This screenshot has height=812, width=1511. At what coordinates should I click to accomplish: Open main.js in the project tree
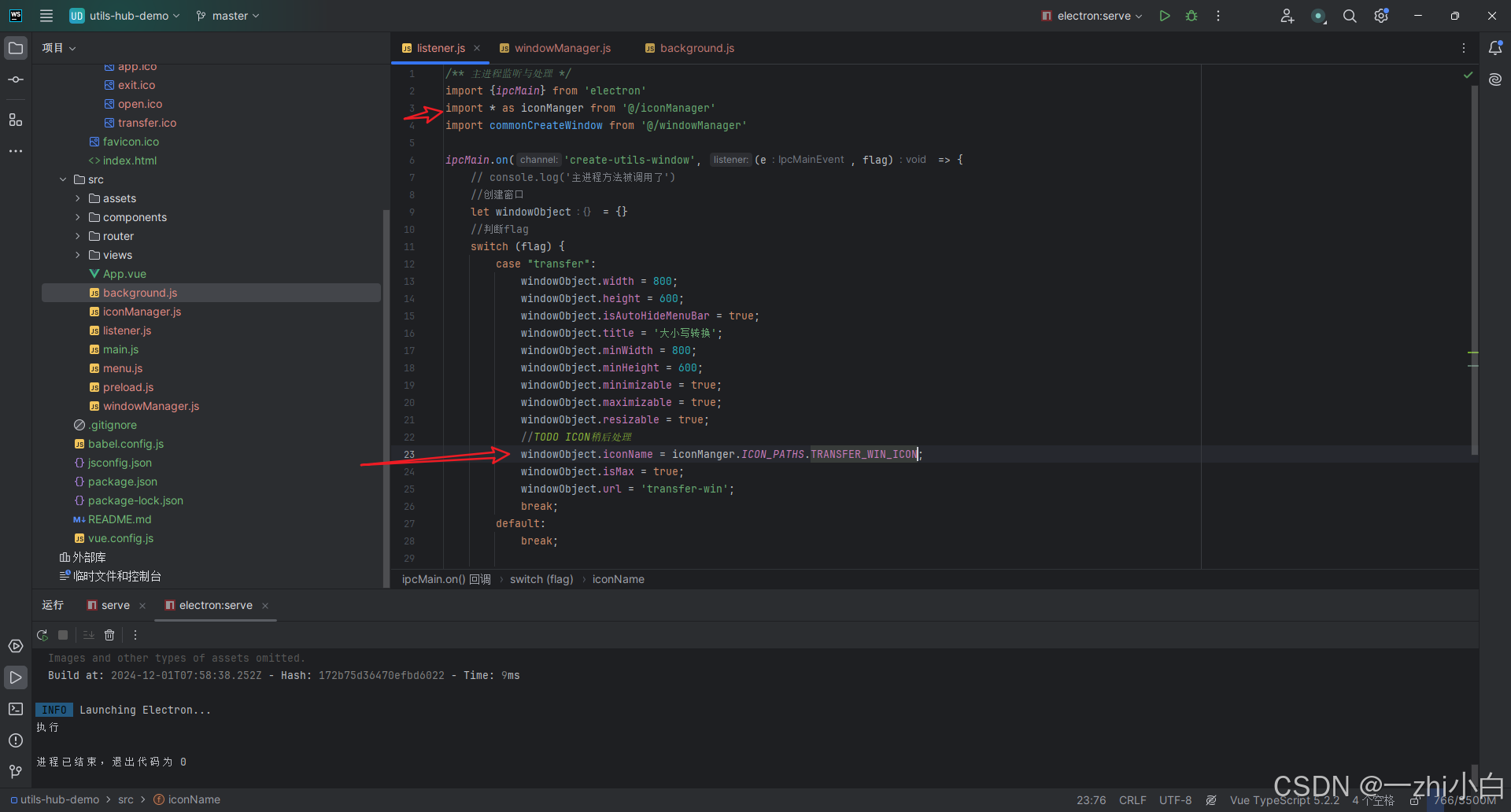[120, 349]
